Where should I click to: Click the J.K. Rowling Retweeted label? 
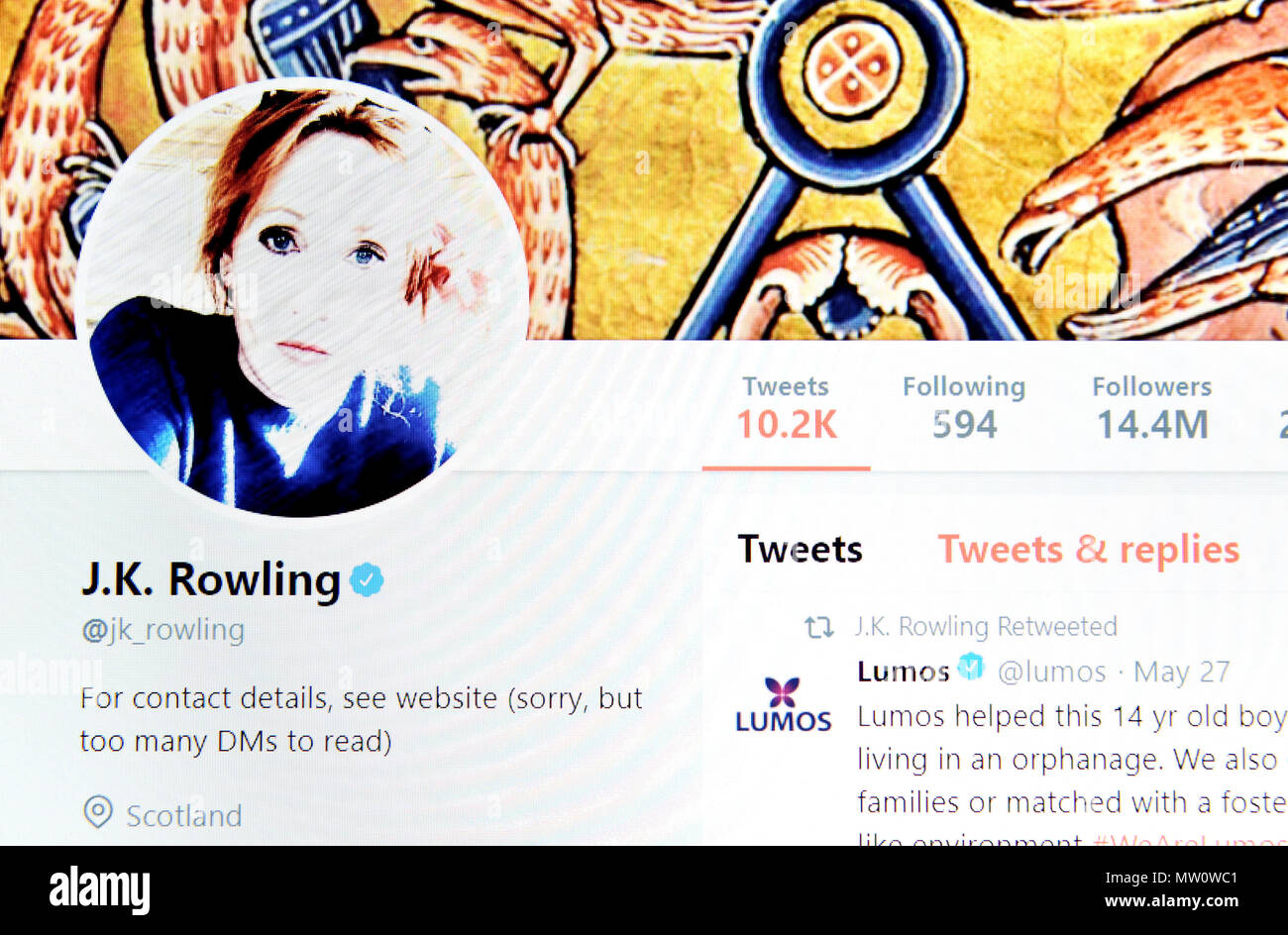pyautogui.click(x=986, y=627)
